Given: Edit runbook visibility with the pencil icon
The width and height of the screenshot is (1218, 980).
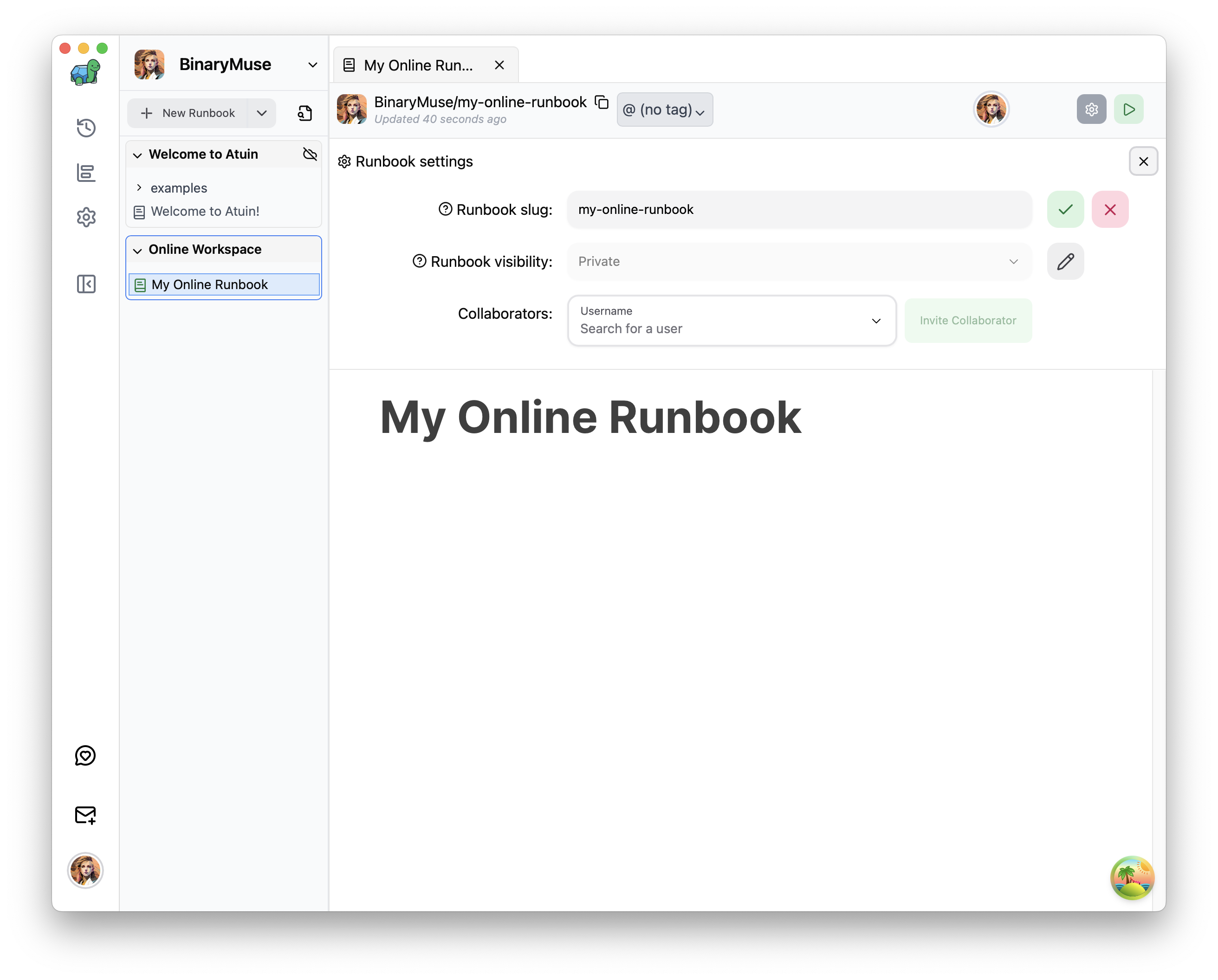Looking at the screenshot, I should pos(1065,261).
